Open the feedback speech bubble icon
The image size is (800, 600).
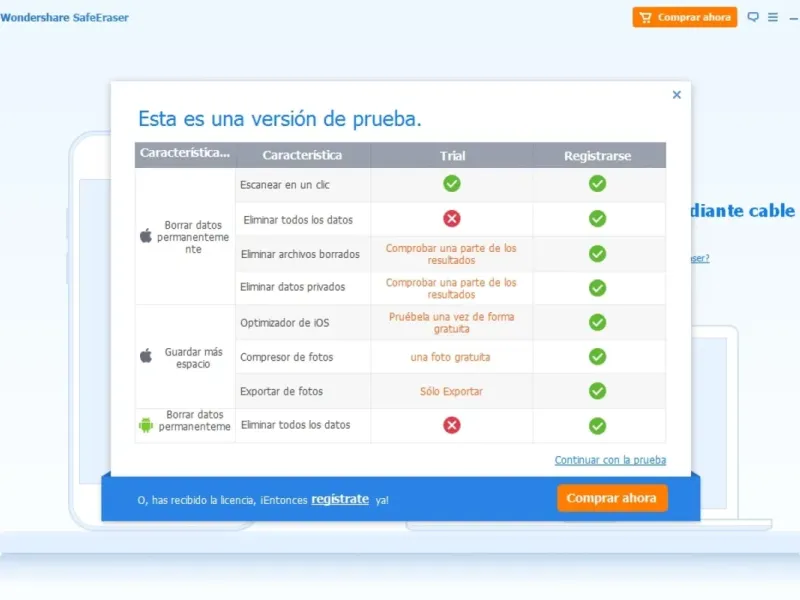coord(753,17)
